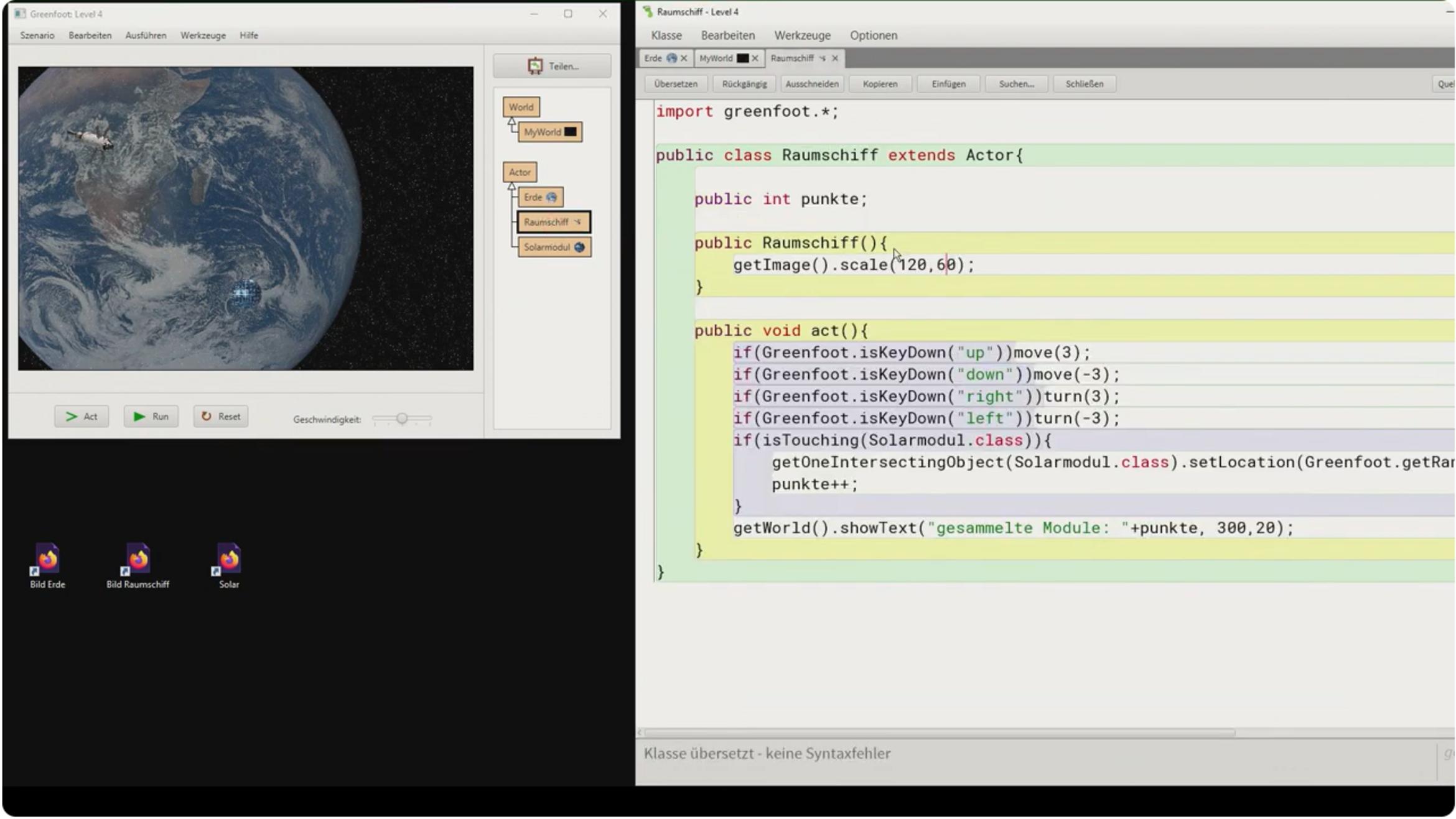Switch to the MyWorld editor tab
The height and width of the screenshot is (819, 1456).
[x=717, y=58]
